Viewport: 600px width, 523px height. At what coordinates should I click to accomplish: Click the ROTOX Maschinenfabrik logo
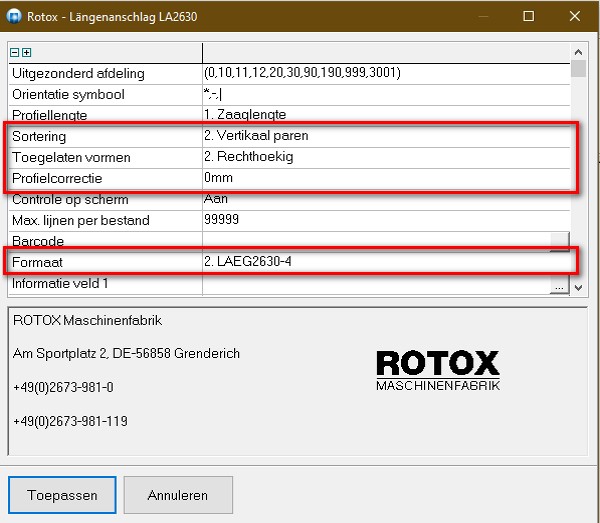tap(438, 370)
